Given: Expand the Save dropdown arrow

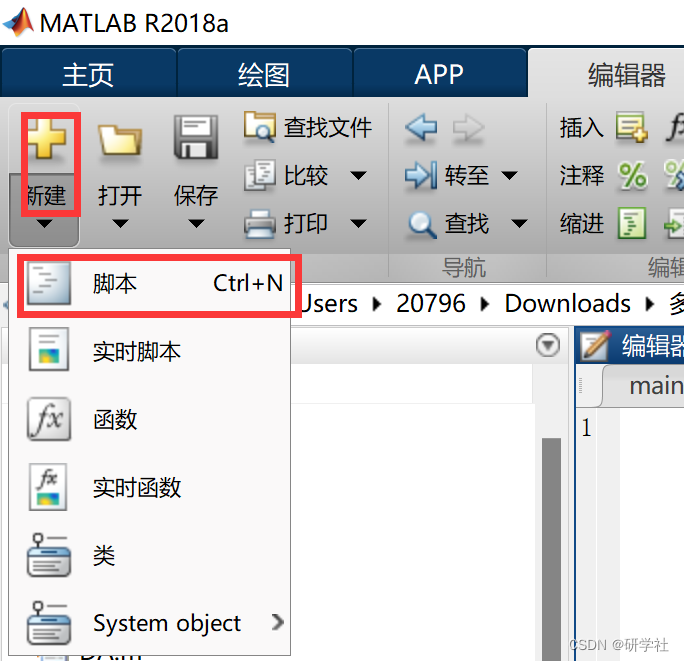Looking at the screenshot, I should (x=196, y=224).
